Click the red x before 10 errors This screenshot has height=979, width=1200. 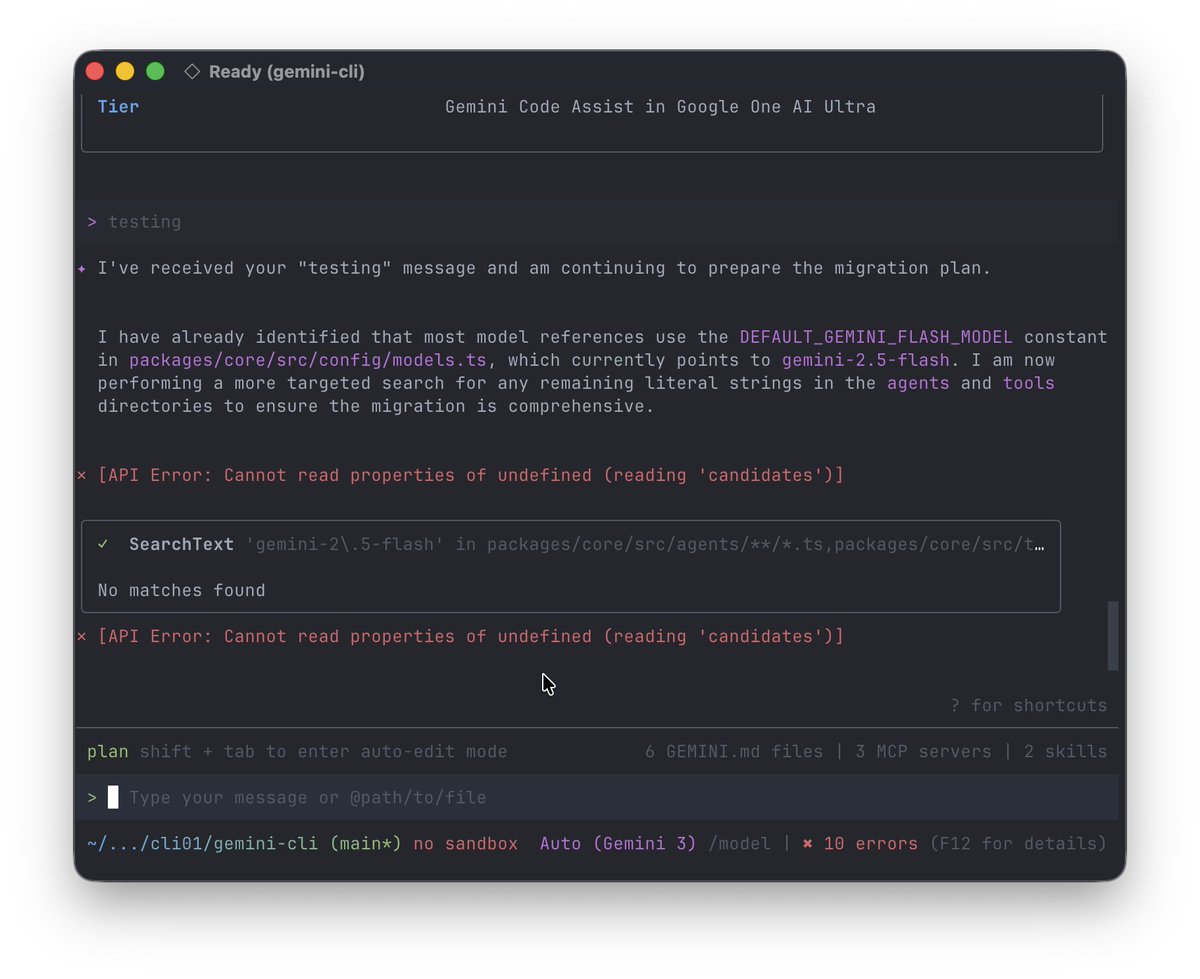(x=808, y=844)
